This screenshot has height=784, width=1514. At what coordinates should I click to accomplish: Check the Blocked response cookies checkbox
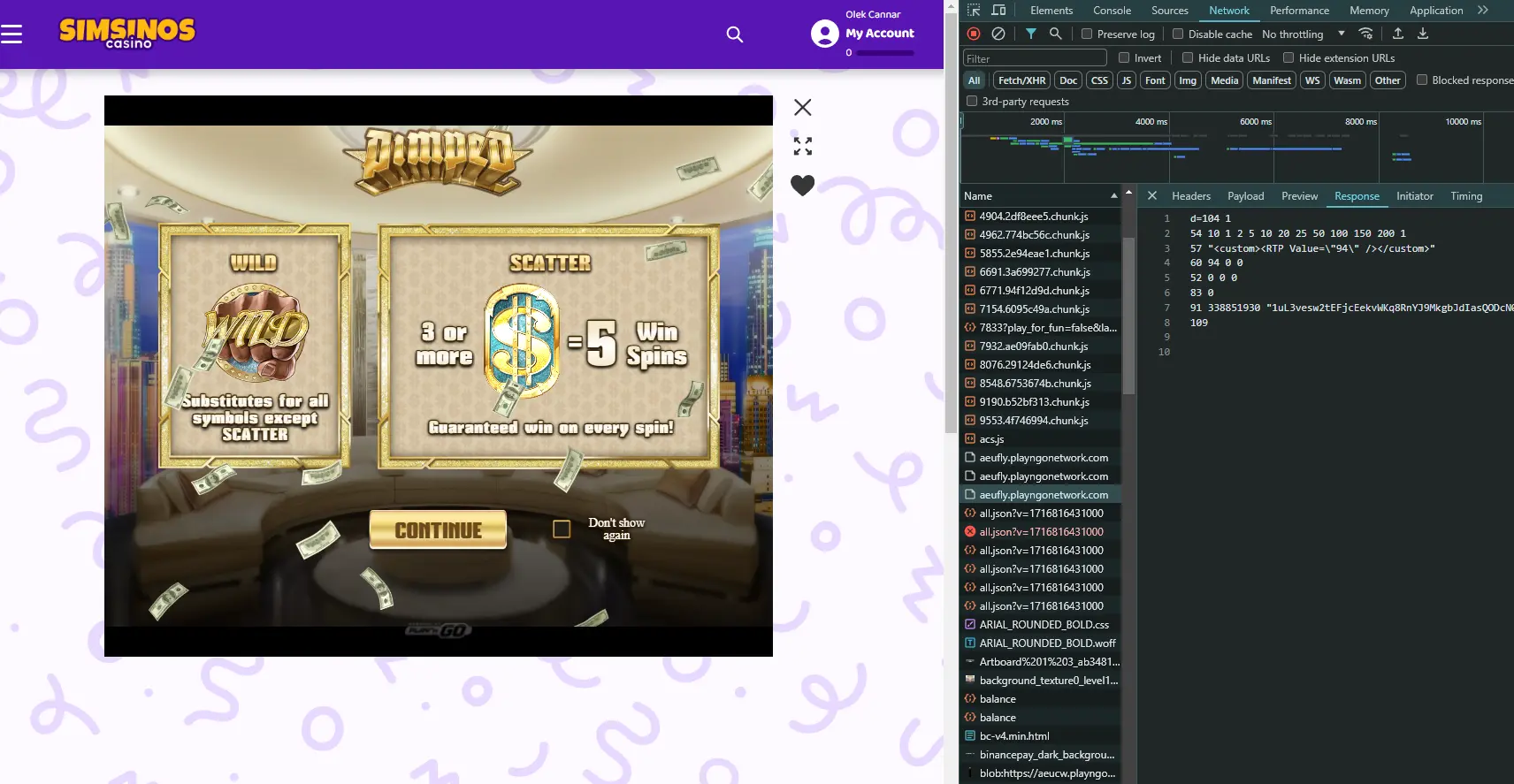1422,80
